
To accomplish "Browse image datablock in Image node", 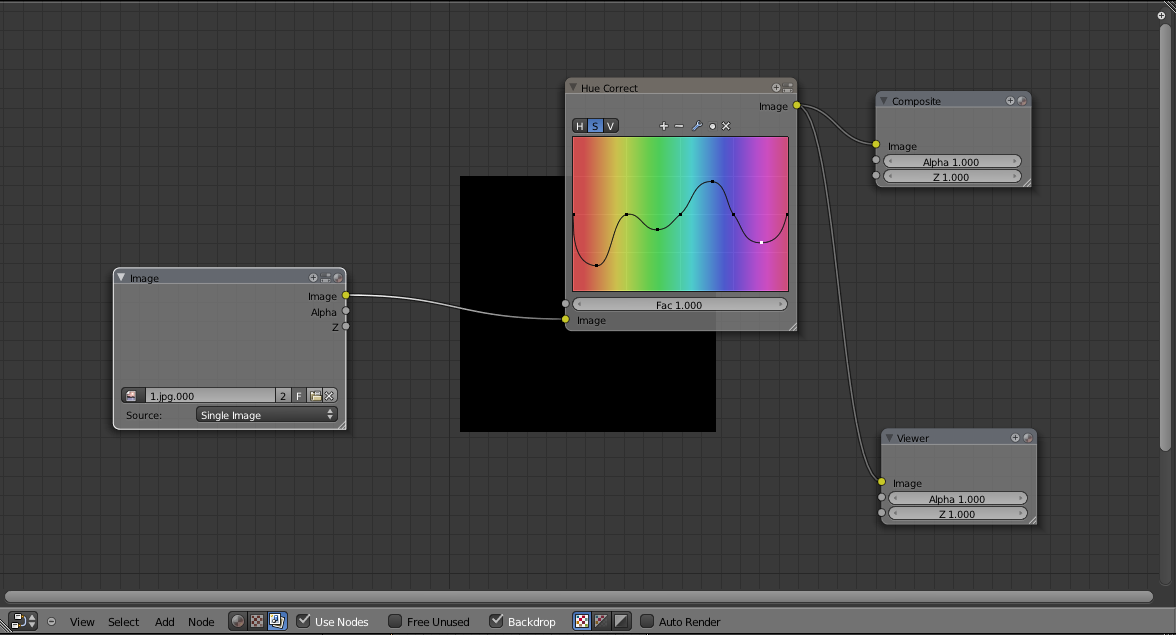I will point(133,395).
